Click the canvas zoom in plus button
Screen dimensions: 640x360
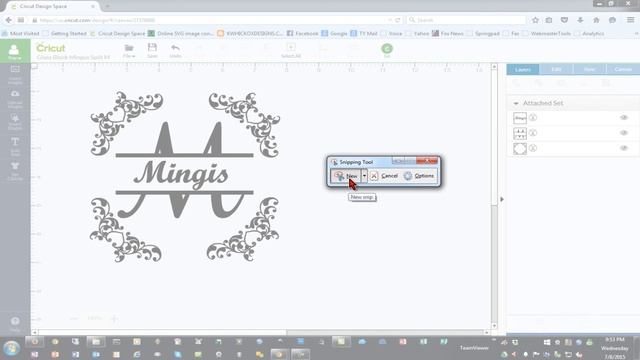click(x=114, y=318)
